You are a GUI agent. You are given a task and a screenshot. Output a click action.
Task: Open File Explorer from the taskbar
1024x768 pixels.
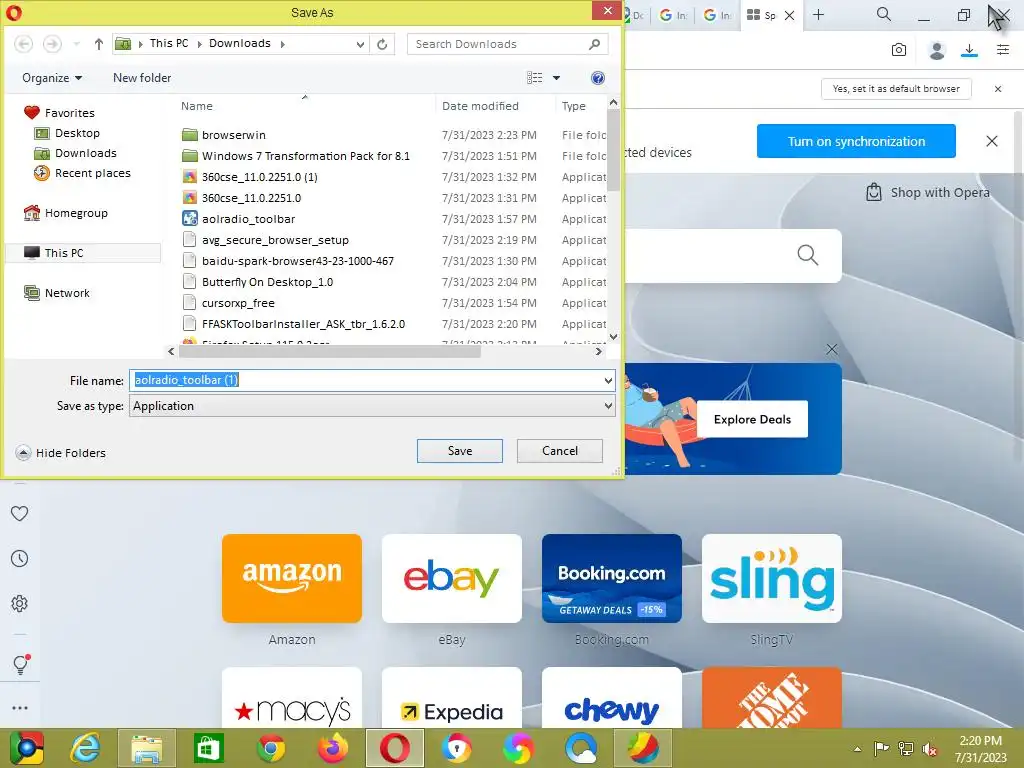pos(147,748)
